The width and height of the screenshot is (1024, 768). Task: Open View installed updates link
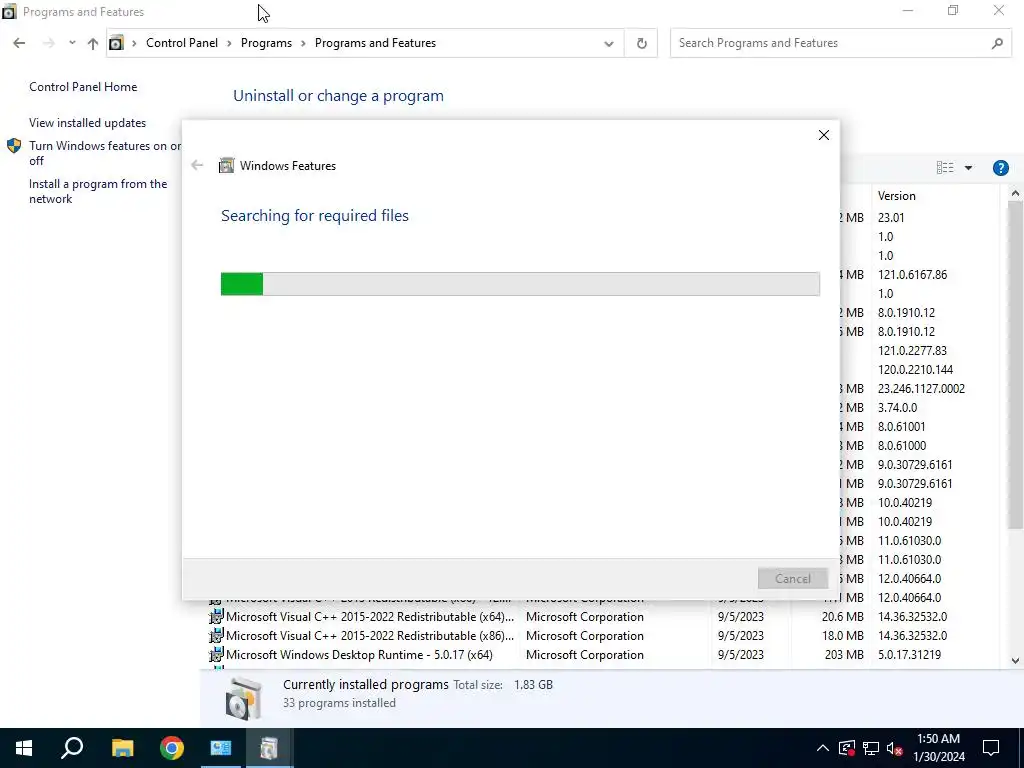click(x=88, y=123)
